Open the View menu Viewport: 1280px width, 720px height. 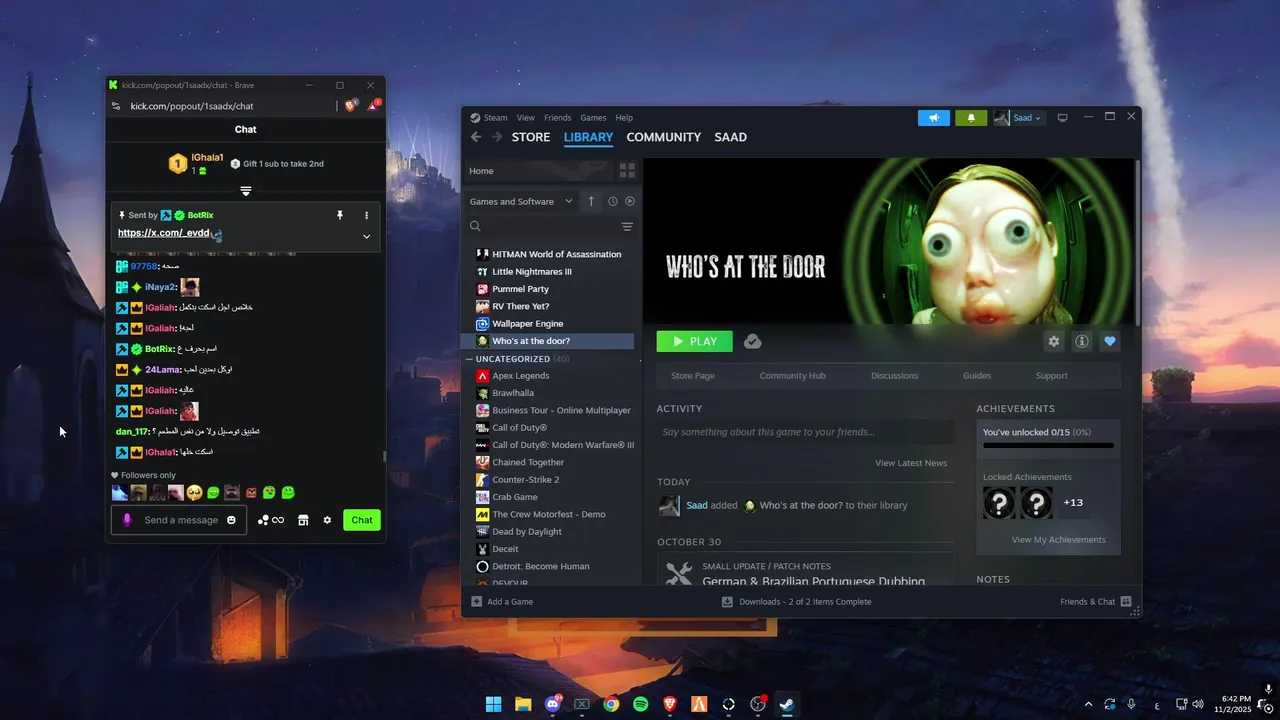pyautogui.click(x=526, y=118)
